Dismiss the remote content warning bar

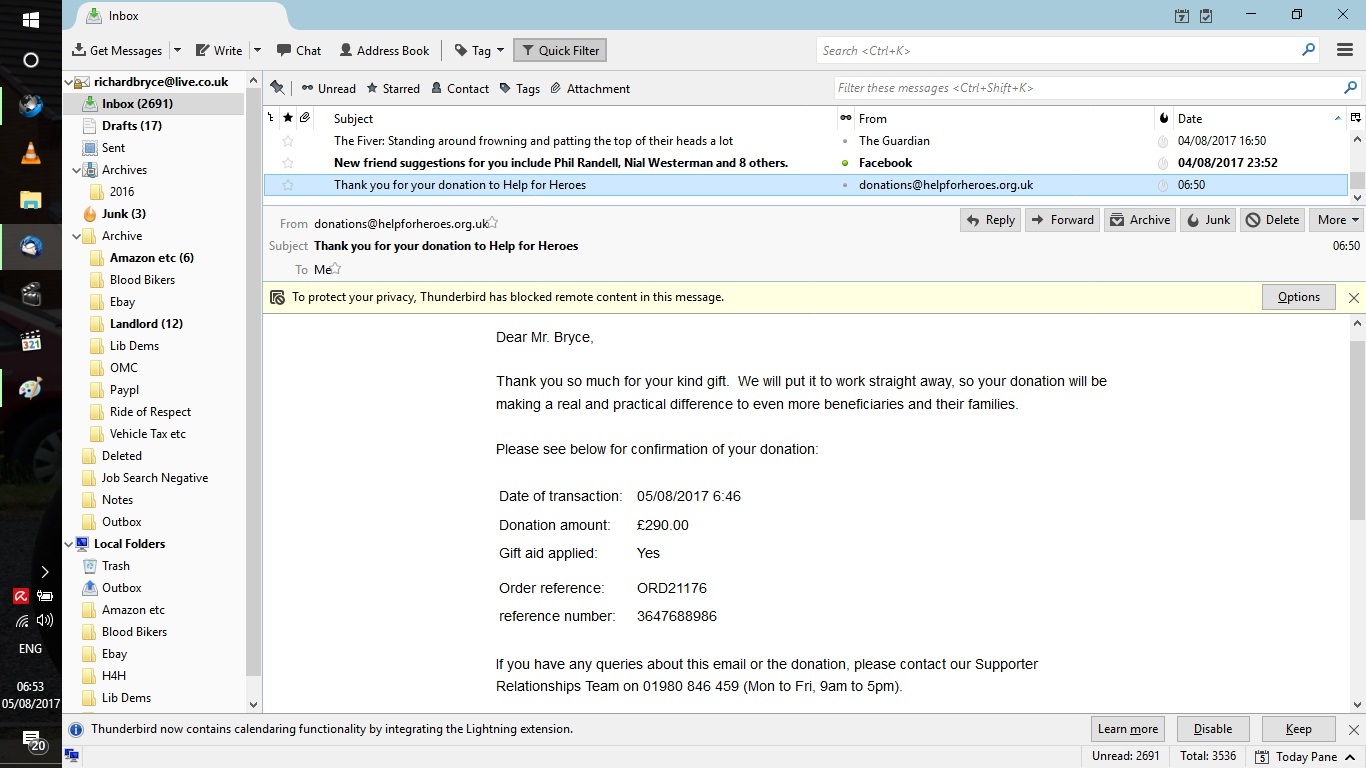1353,297
